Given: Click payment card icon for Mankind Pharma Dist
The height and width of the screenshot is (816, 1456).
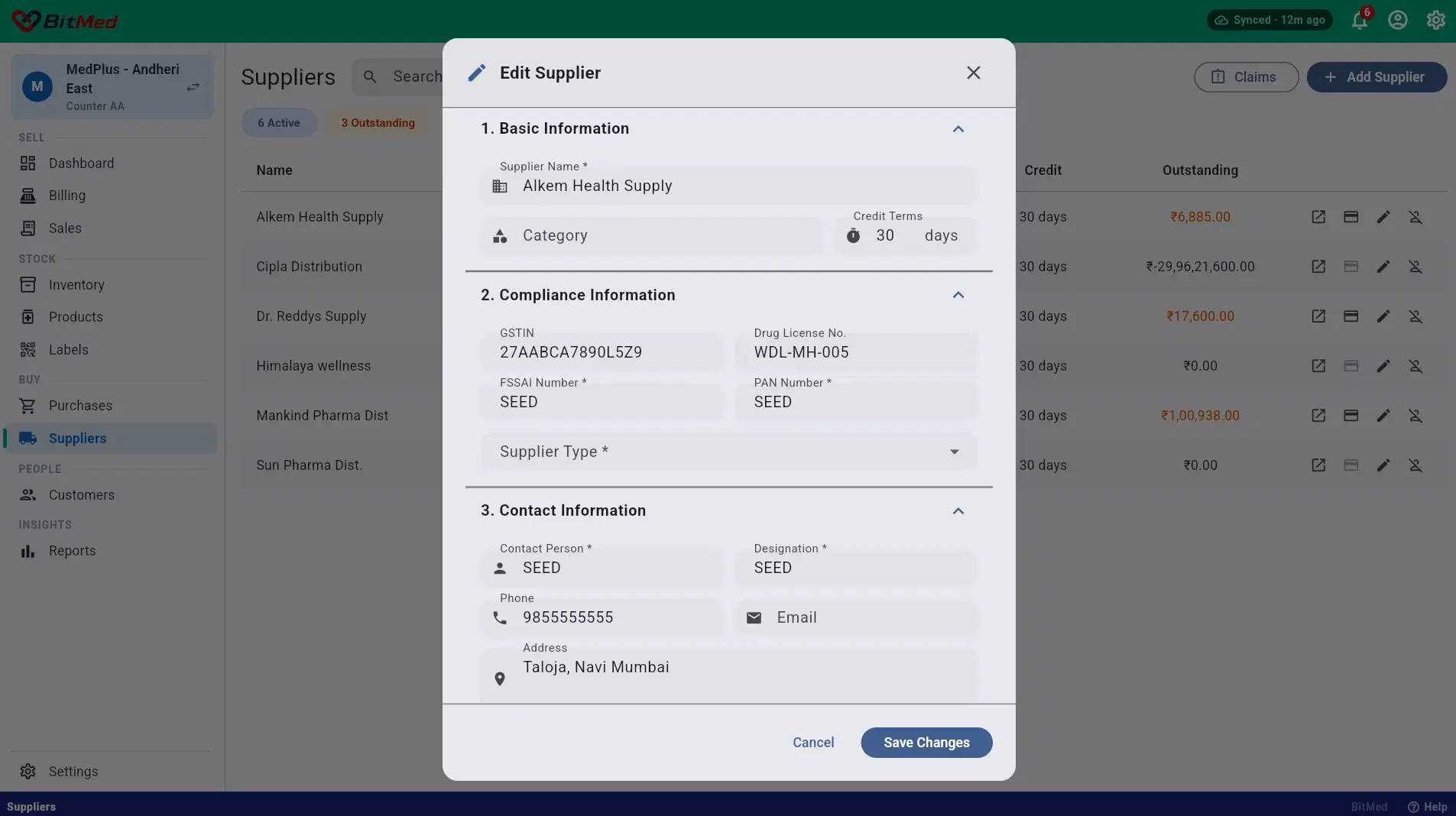Looking at the screenshot, I should 1351,416.
